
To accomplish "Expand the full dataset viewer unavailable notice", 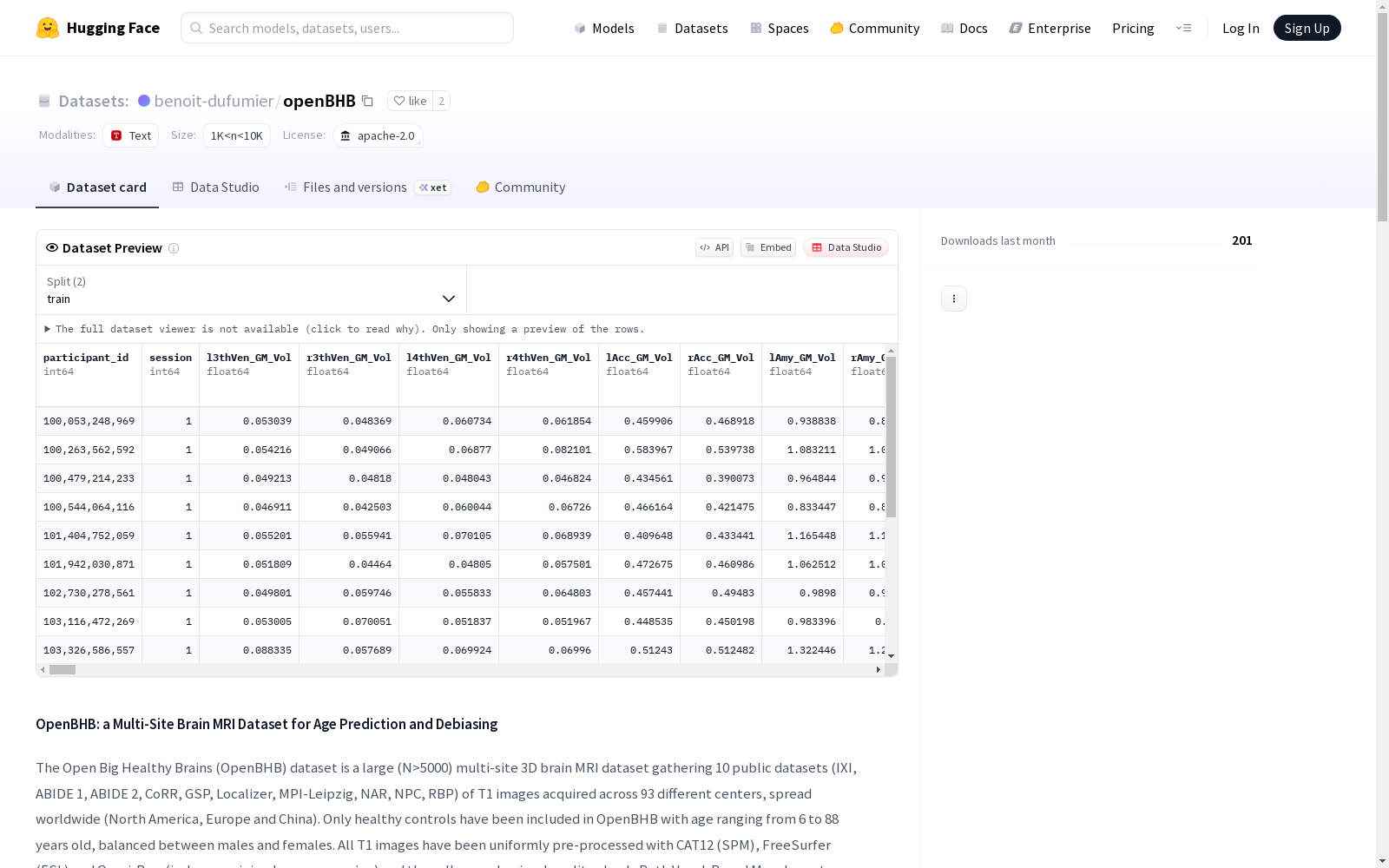I will click(345, 329).
